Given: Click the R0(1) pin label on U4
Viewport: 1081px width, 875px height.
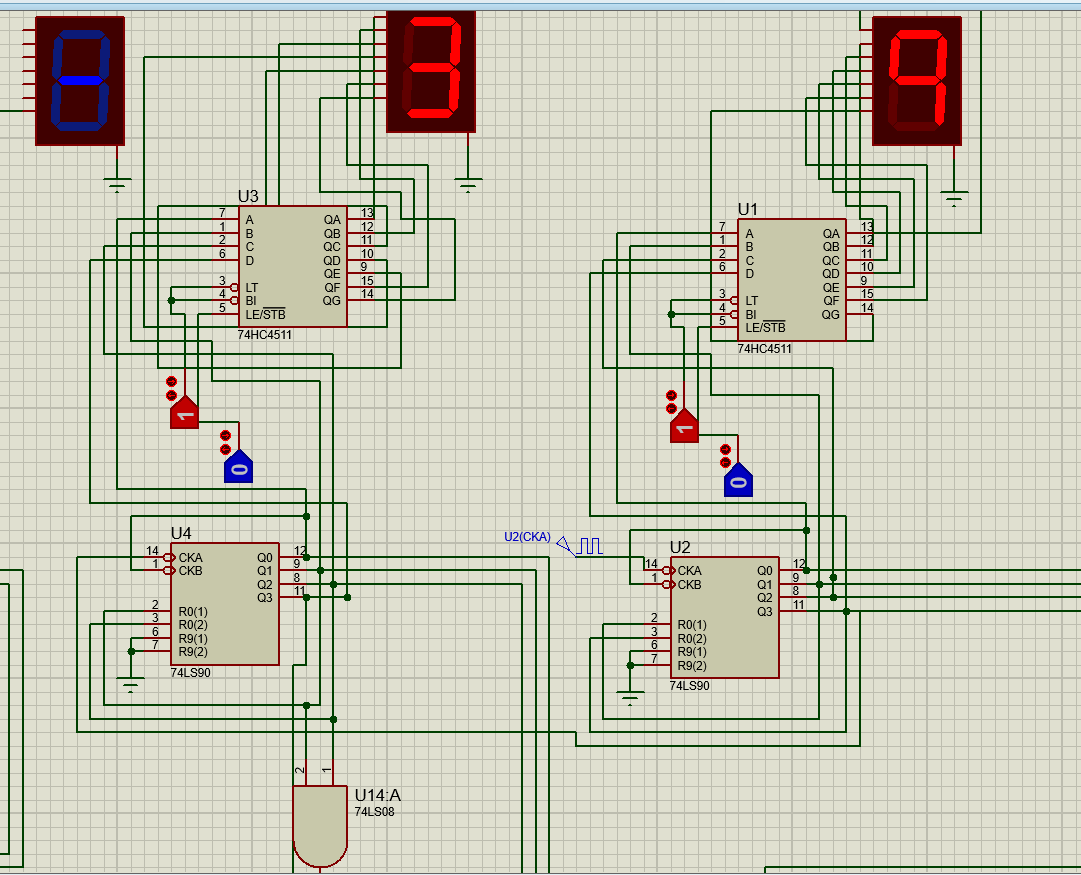Looking at the screenshot, I should 193,612.
